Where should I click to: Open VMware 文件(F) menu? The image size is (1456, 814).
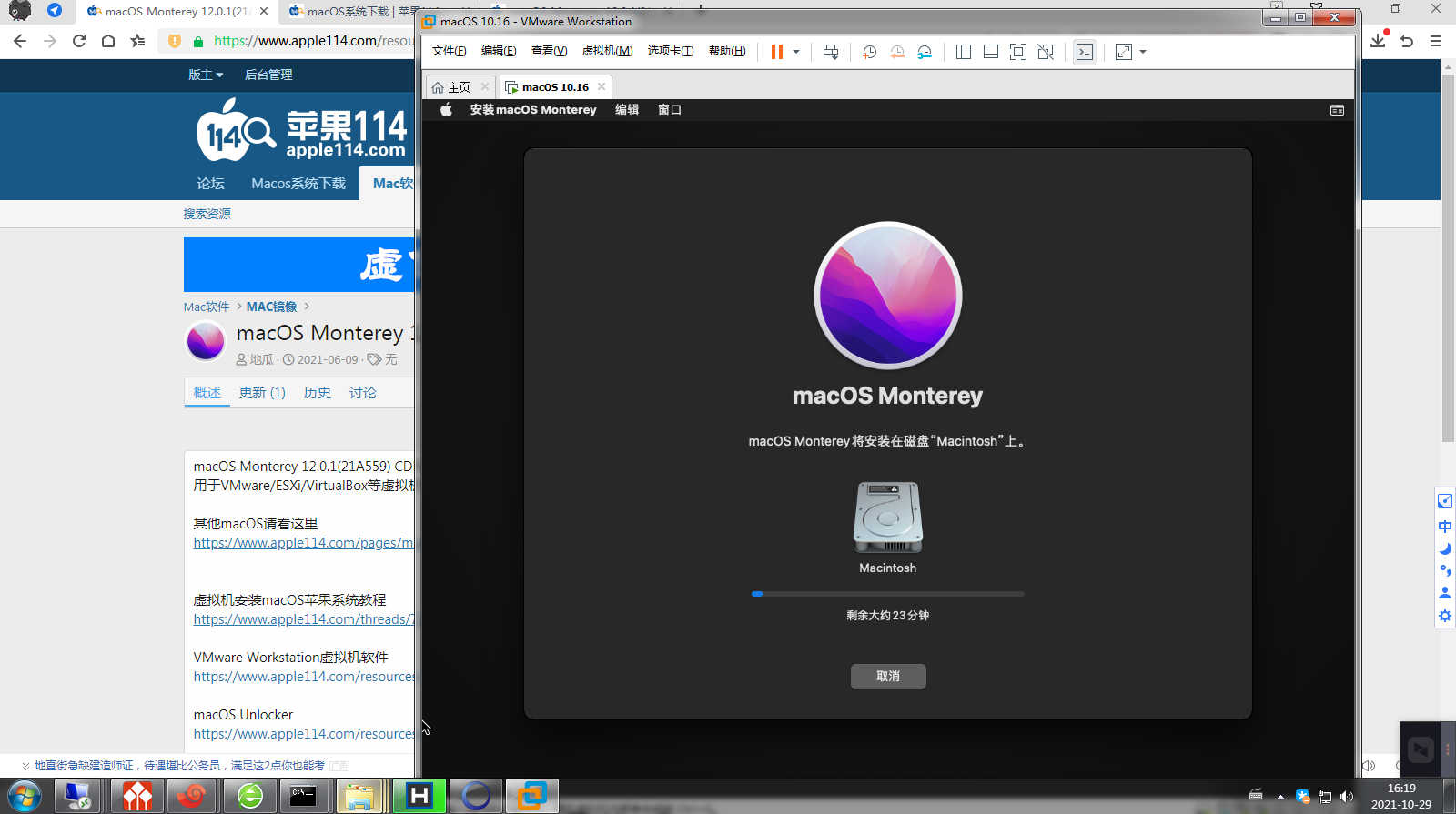click(449, 51)
